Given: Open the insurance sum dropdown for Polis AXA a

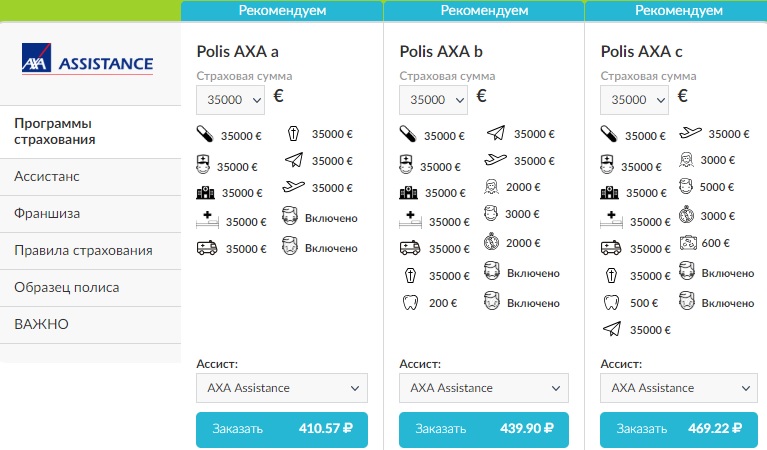Looking at the screenshot, I should (230, 99).
